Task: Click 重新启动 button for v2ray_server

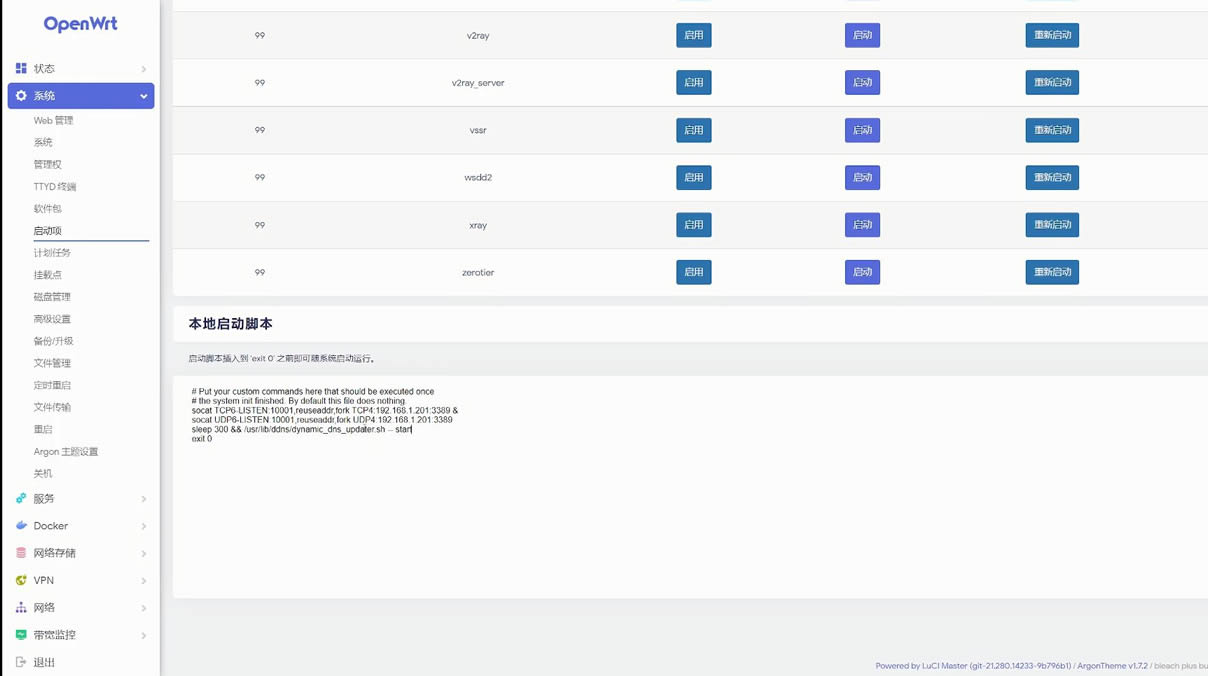Action: tap(1052, 82)
